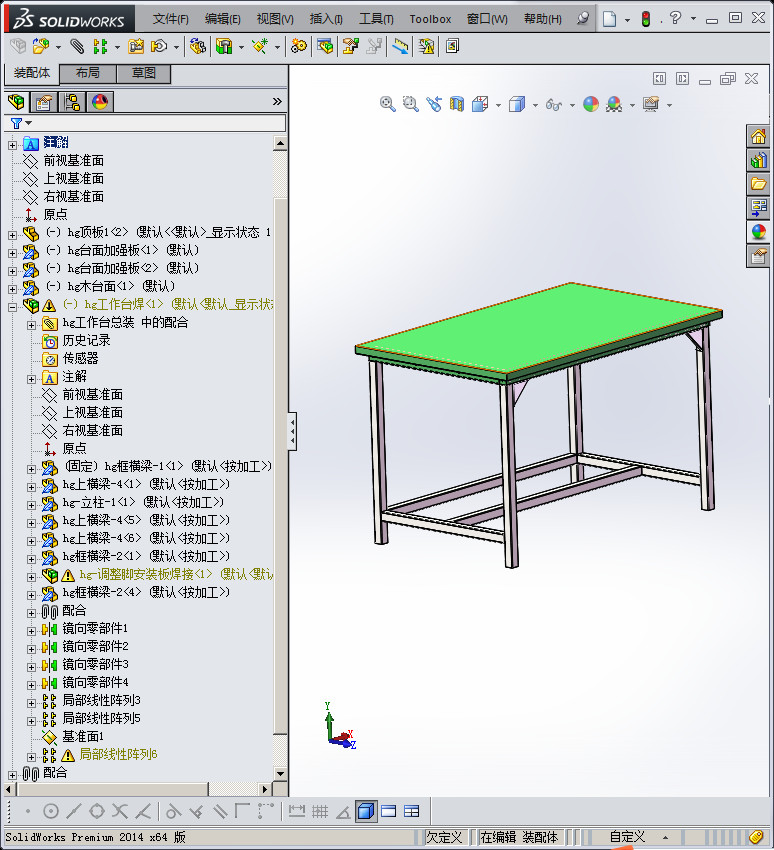Switch to the 装配体 tab
774x850 pixels.
pyautogui.click(x=32, y=73)
